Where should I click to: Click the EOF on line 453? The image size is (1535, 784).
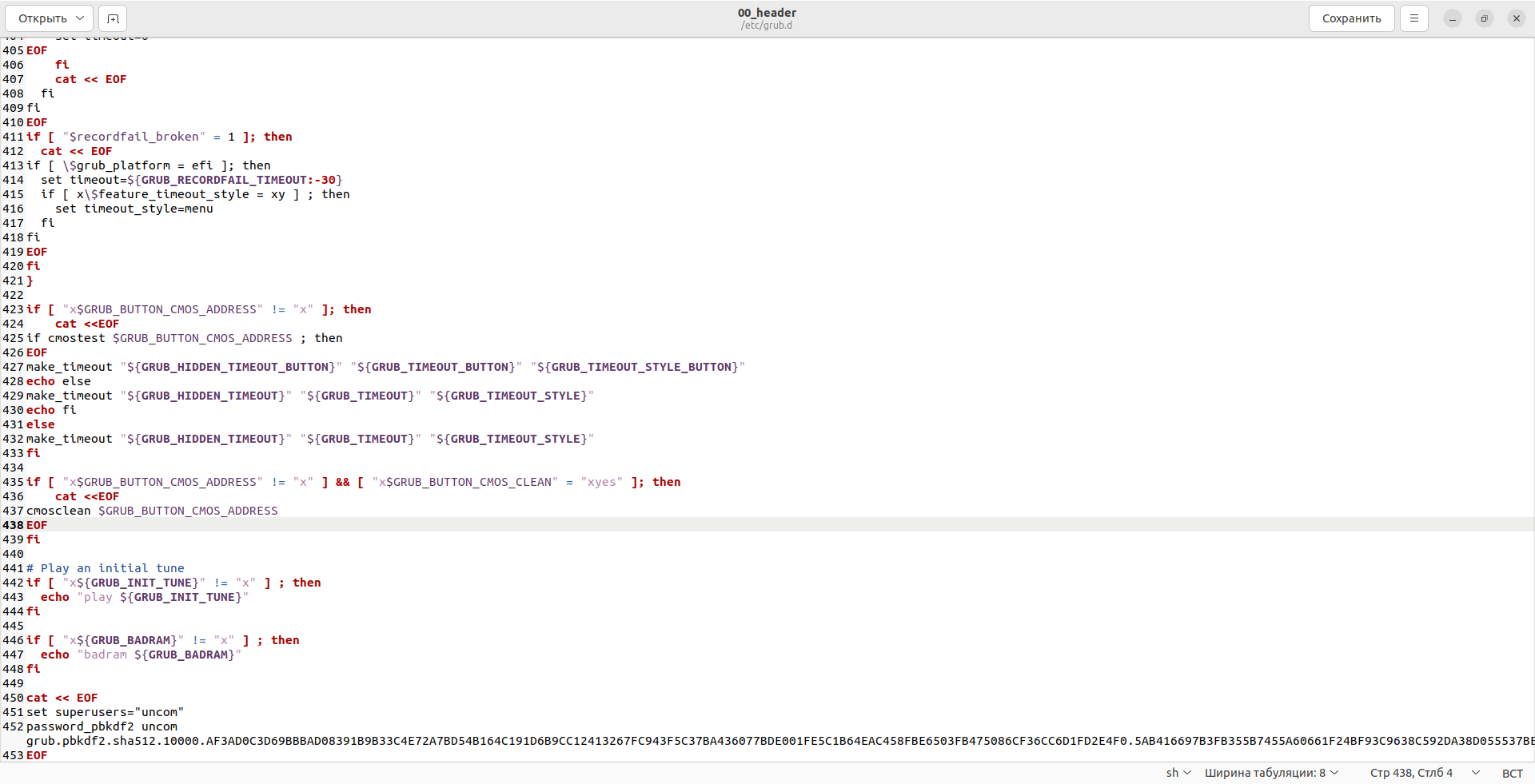click(x=37, y=755)
